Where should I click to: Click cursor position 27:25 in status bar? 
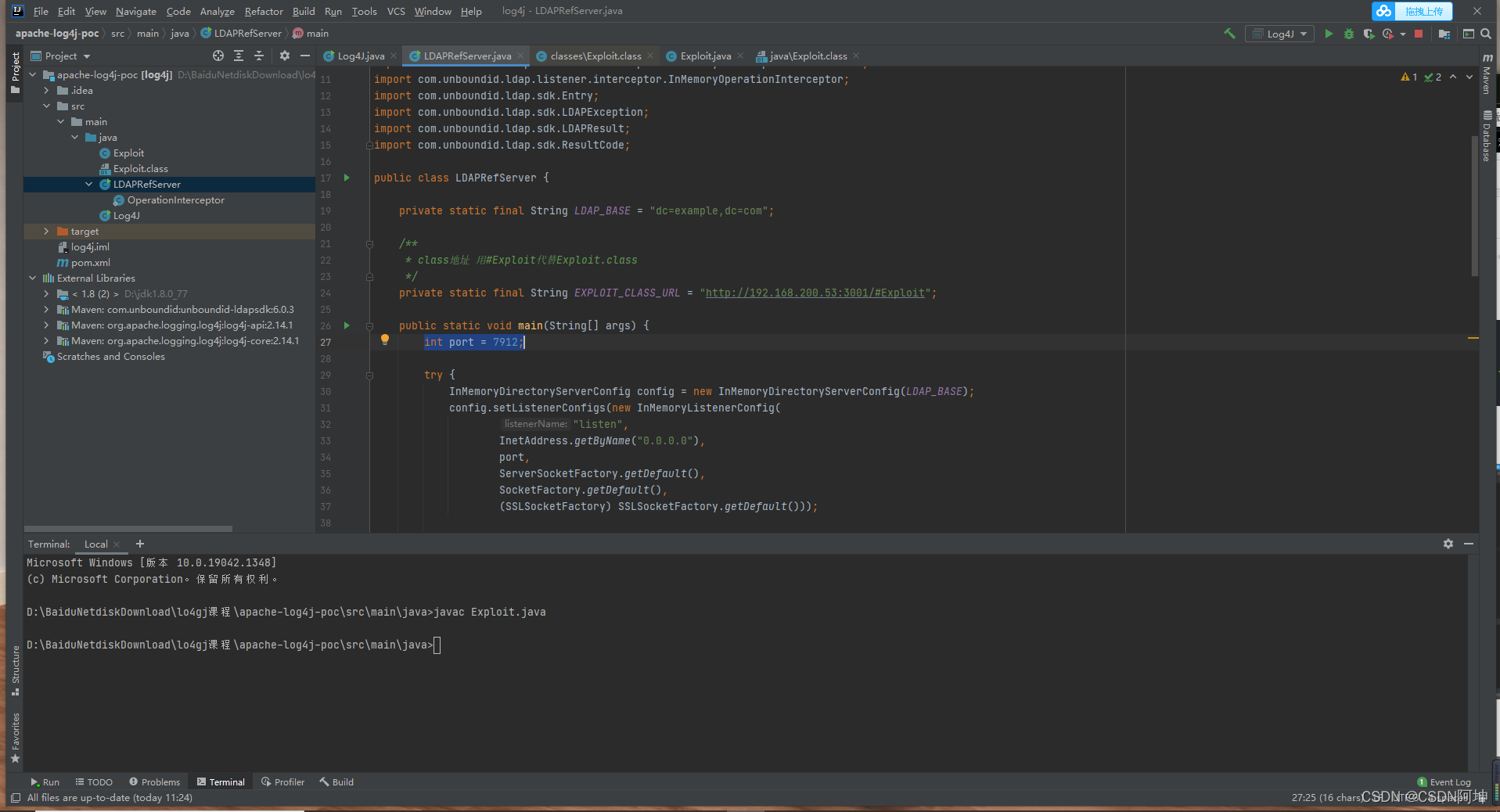click(1304, 798)
